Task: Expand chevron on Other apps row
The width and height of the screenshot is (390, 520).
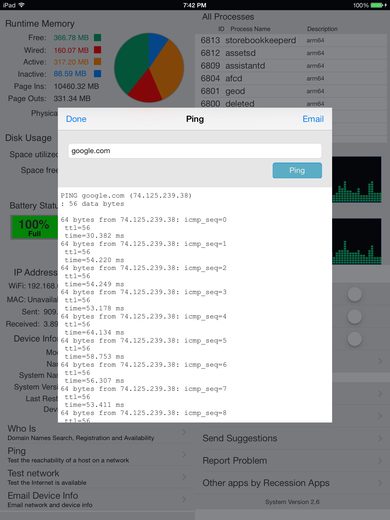Action: (x=380, y=483)
